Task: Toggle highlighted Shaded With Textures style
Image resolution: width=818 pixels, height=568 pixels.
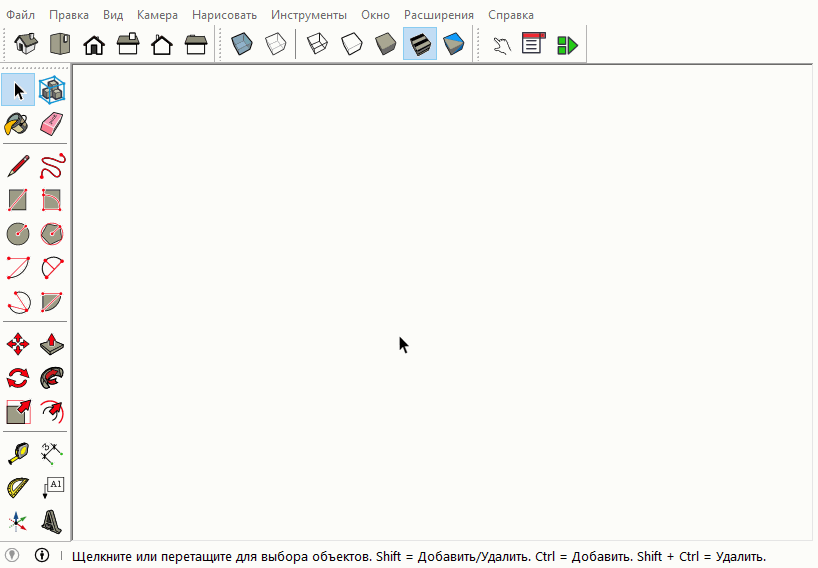Action: (x=420, y=44)
